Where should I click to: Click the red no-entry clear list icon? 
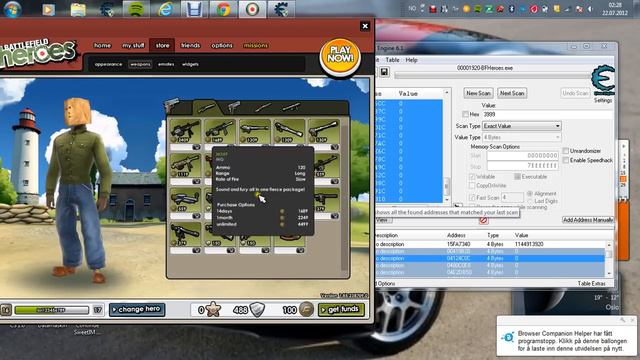[483, 220]
